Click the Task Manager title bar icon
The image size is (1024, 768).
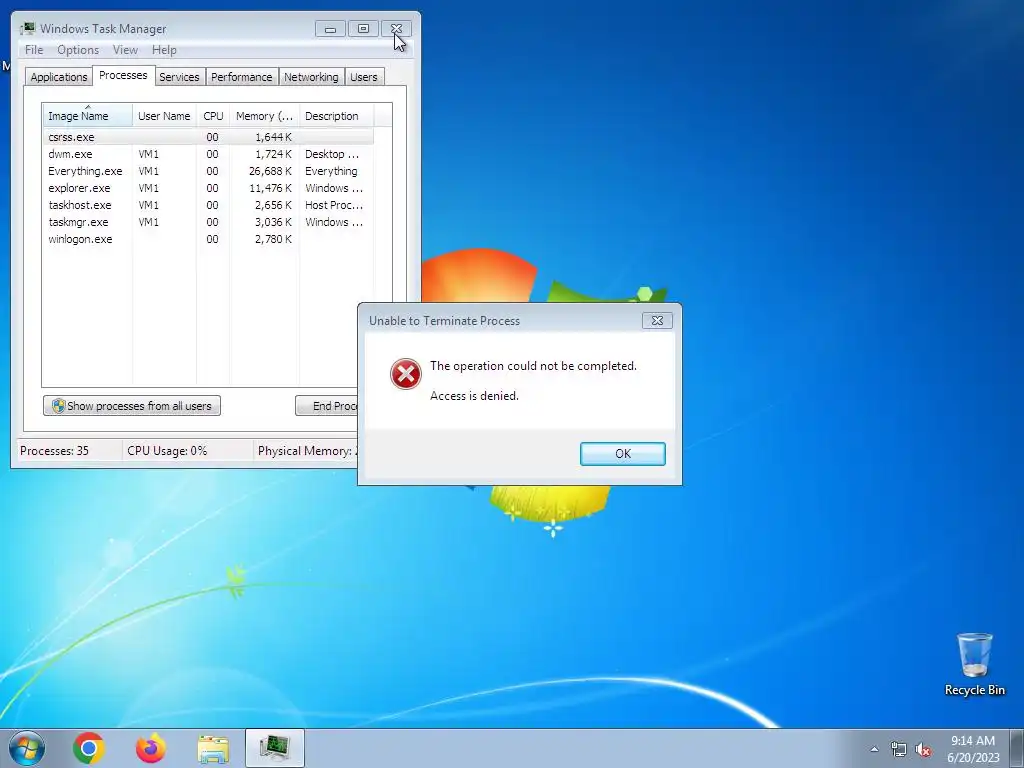27,29
